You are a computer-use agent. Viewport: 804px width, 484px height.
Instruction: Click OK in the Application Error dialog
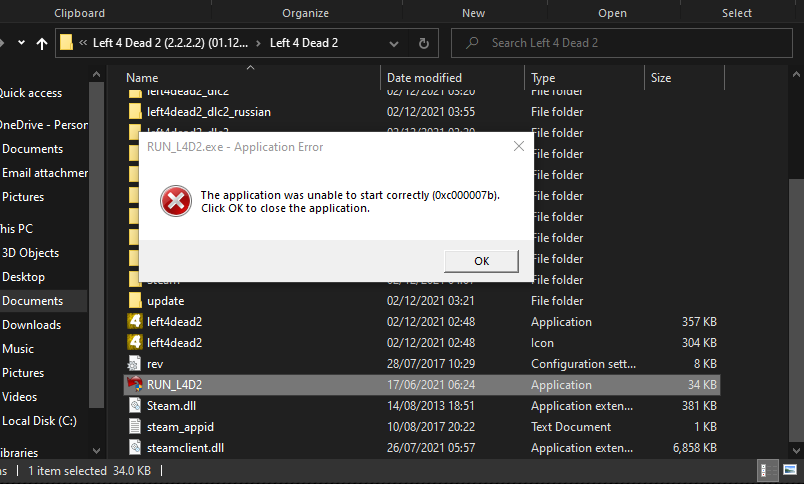click(x=481, y=261)
